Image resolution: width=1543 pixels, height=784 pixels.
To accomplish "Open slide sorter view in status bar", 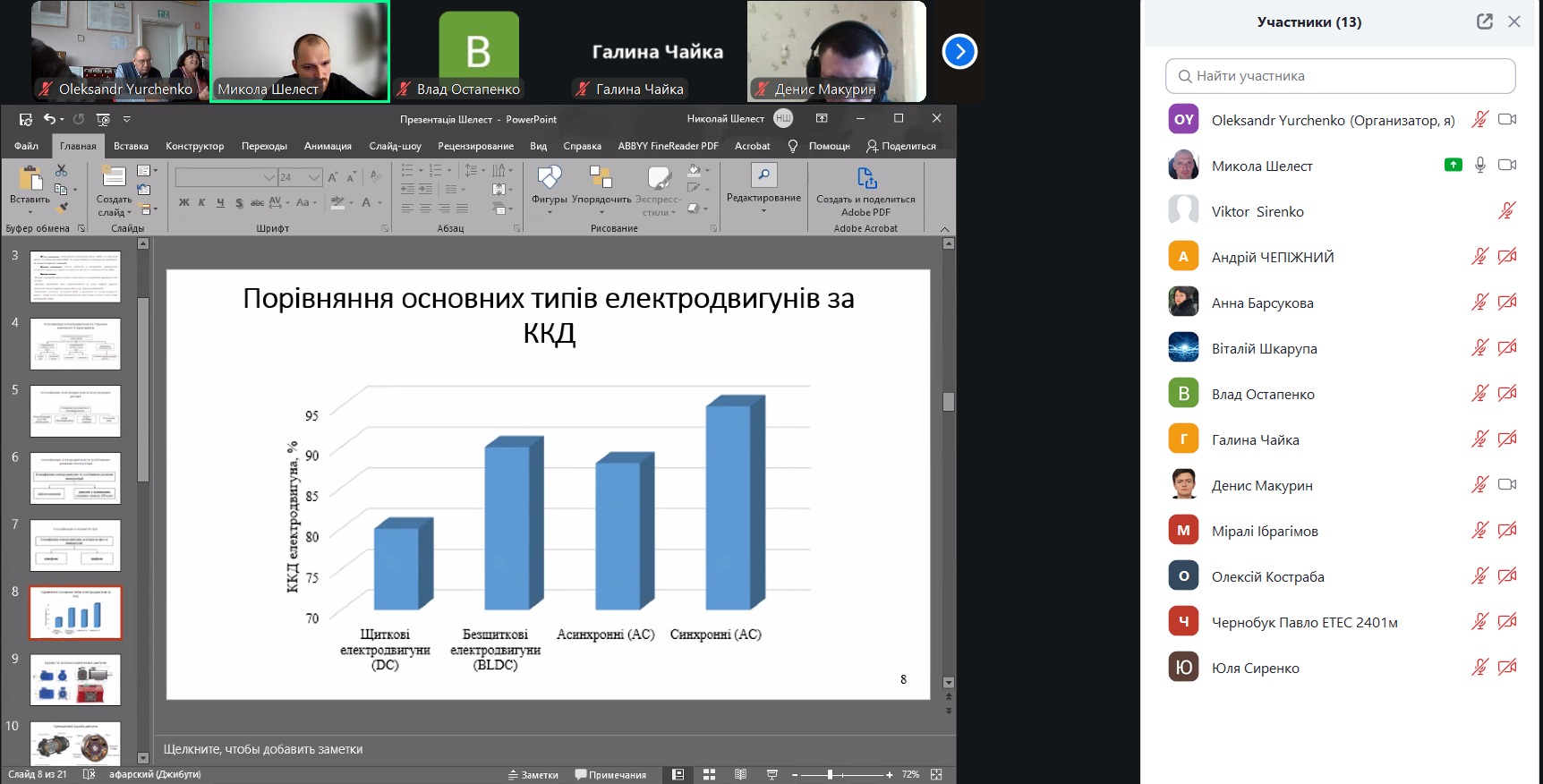I will pos(709,775).
